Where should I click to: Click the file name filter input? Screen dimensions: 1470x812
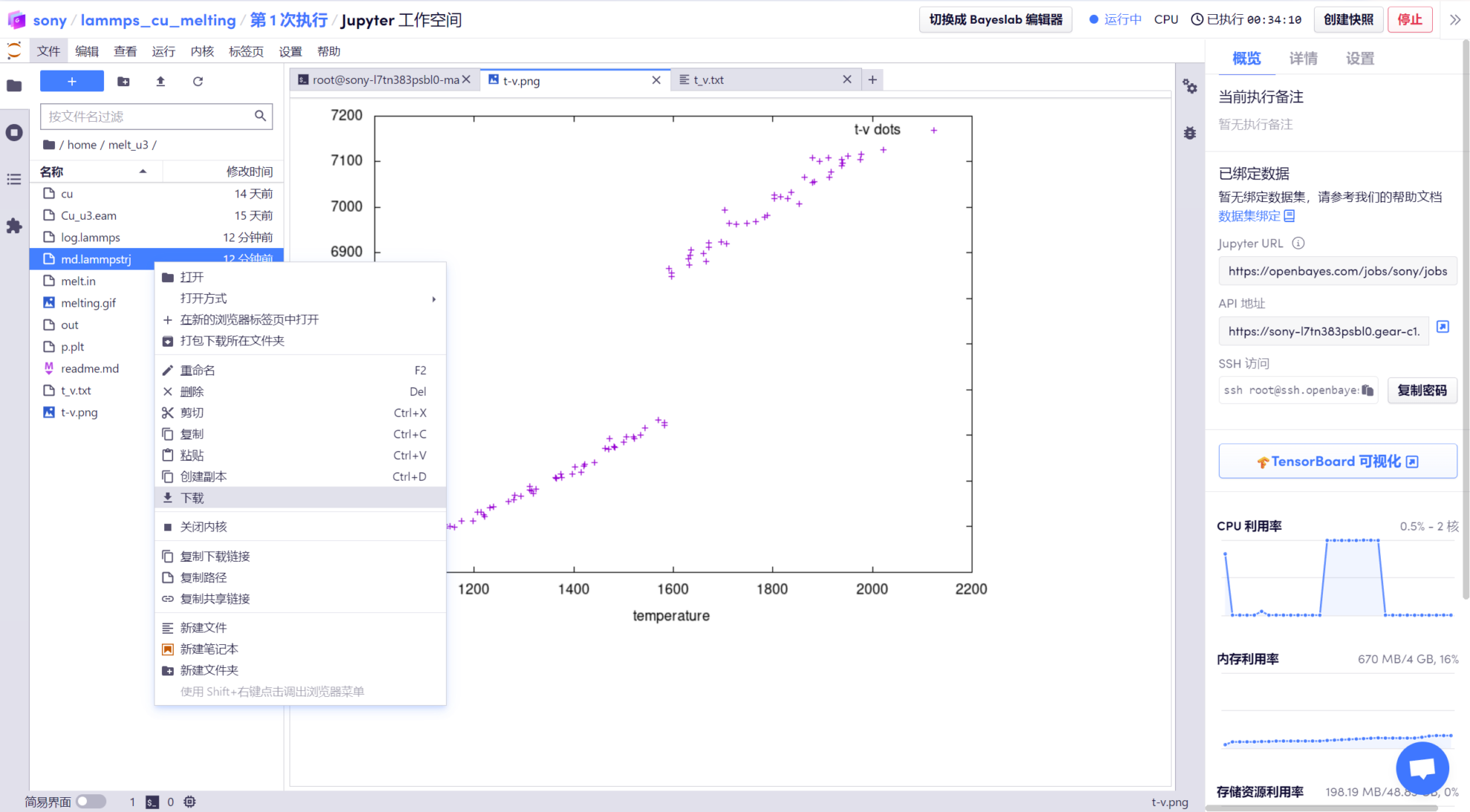point(148,117)
